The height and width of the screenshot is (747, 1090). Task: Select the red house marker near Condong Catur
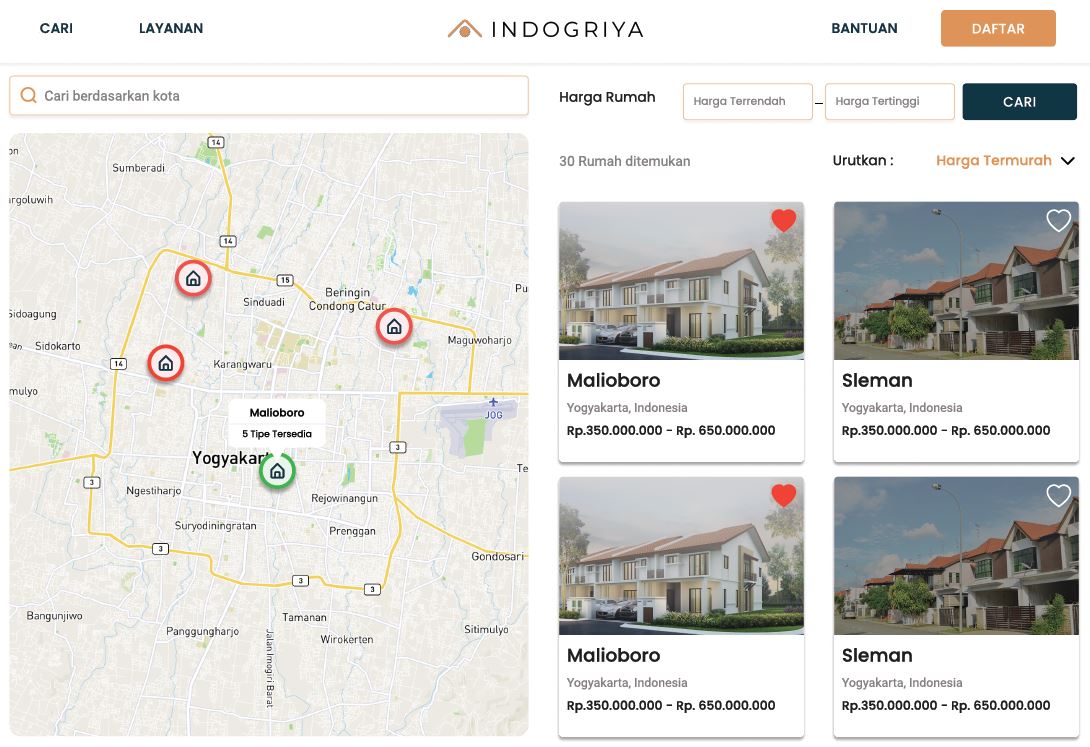(394, 326)
